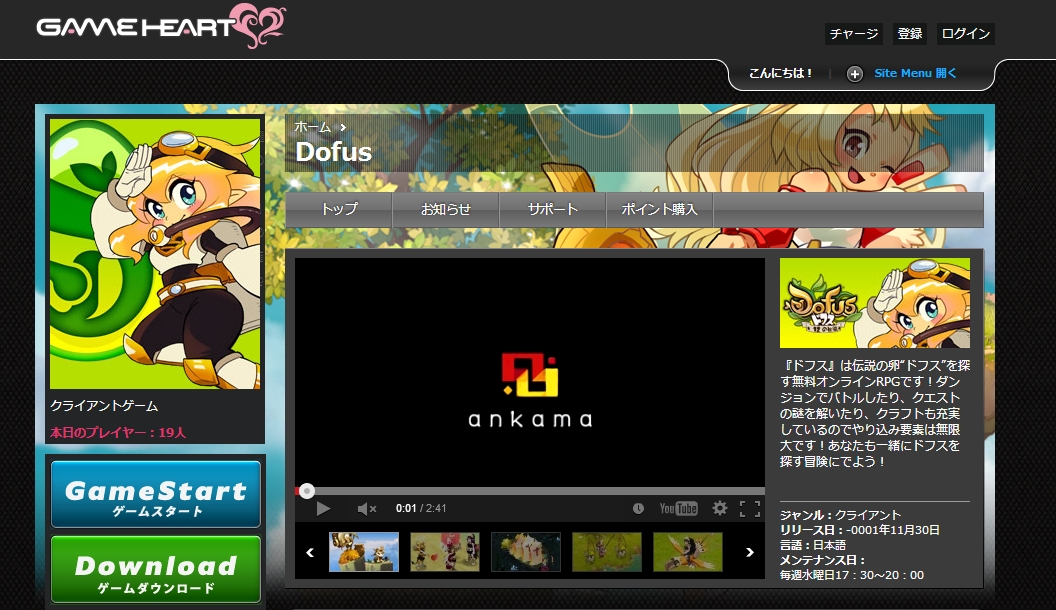Screen dimensions: 1056x610
Task: Click the リリース日 release date line
Action: (x=859, y=530)
